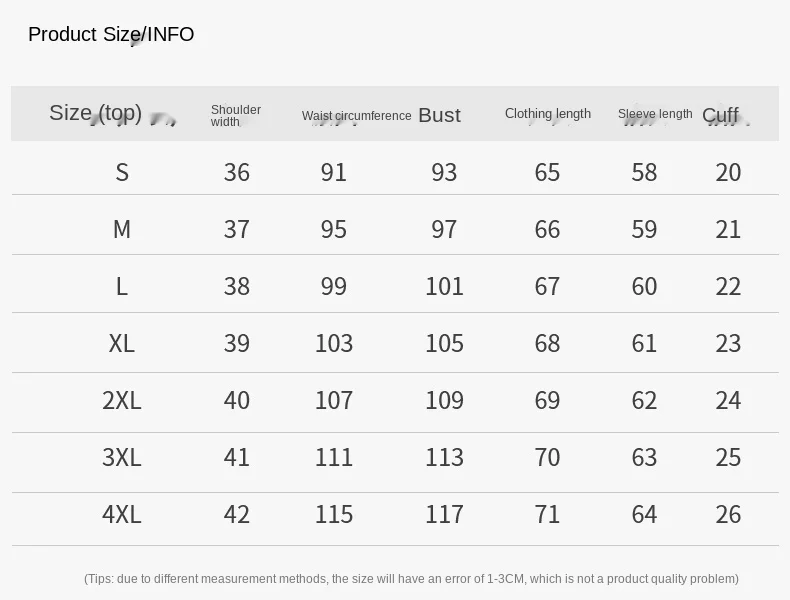
Task: Click the 'Clothing length' column header
Action: tap(547, 114)
